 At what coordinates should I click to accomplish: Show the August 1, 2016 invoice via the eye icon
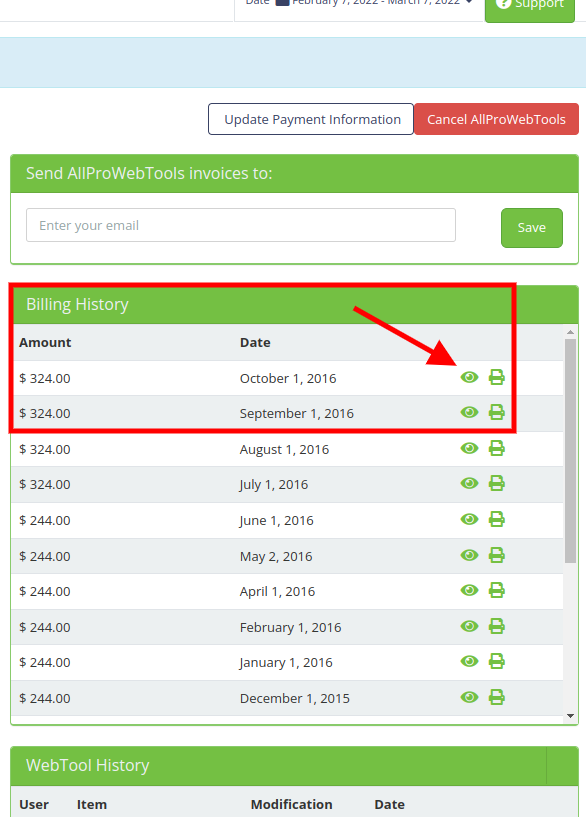pyautogui.click(x=469, y=448)
